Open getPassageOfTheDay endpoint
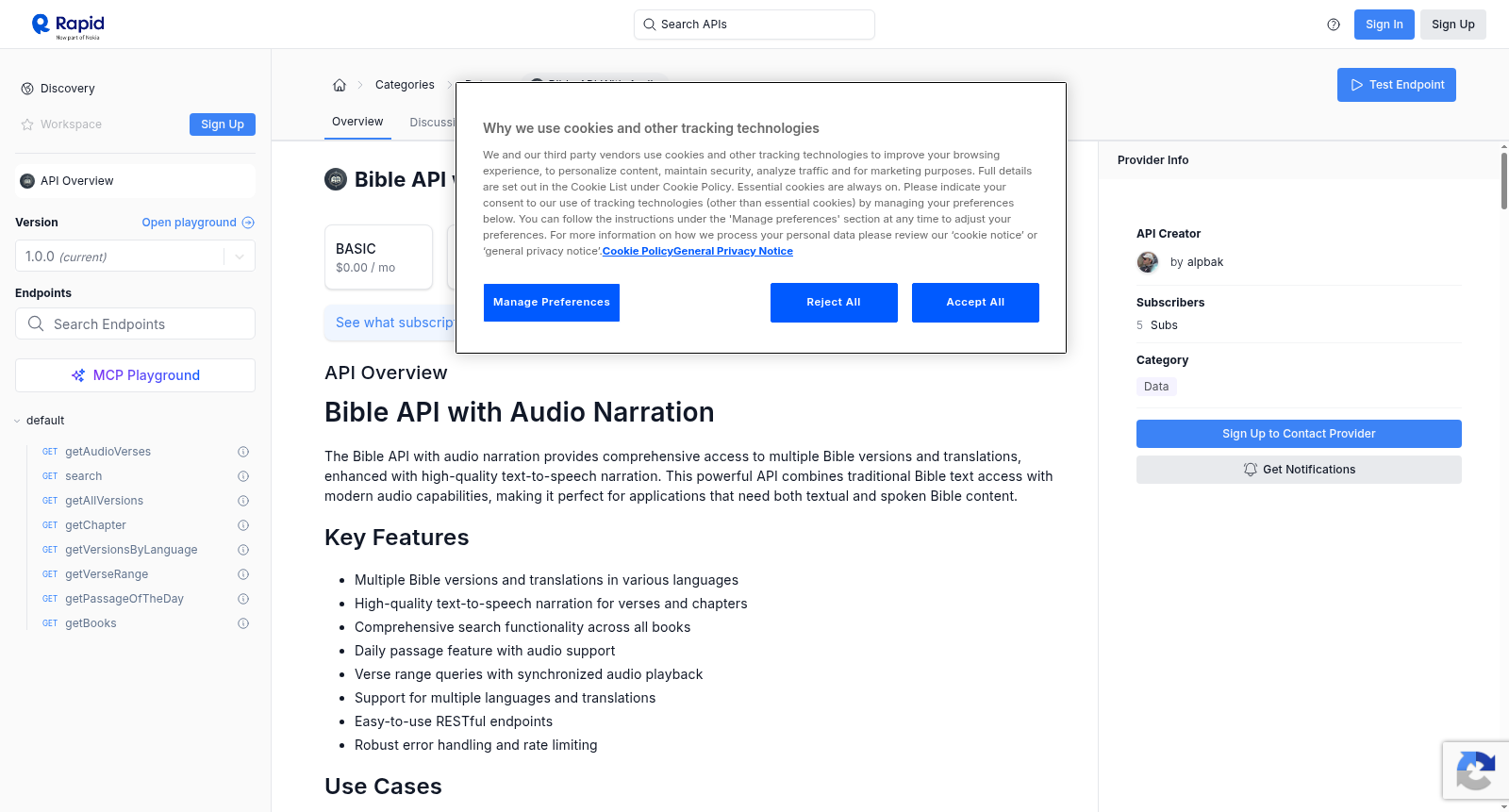This screenshot has height=812, width=1509. pos(124,599)
